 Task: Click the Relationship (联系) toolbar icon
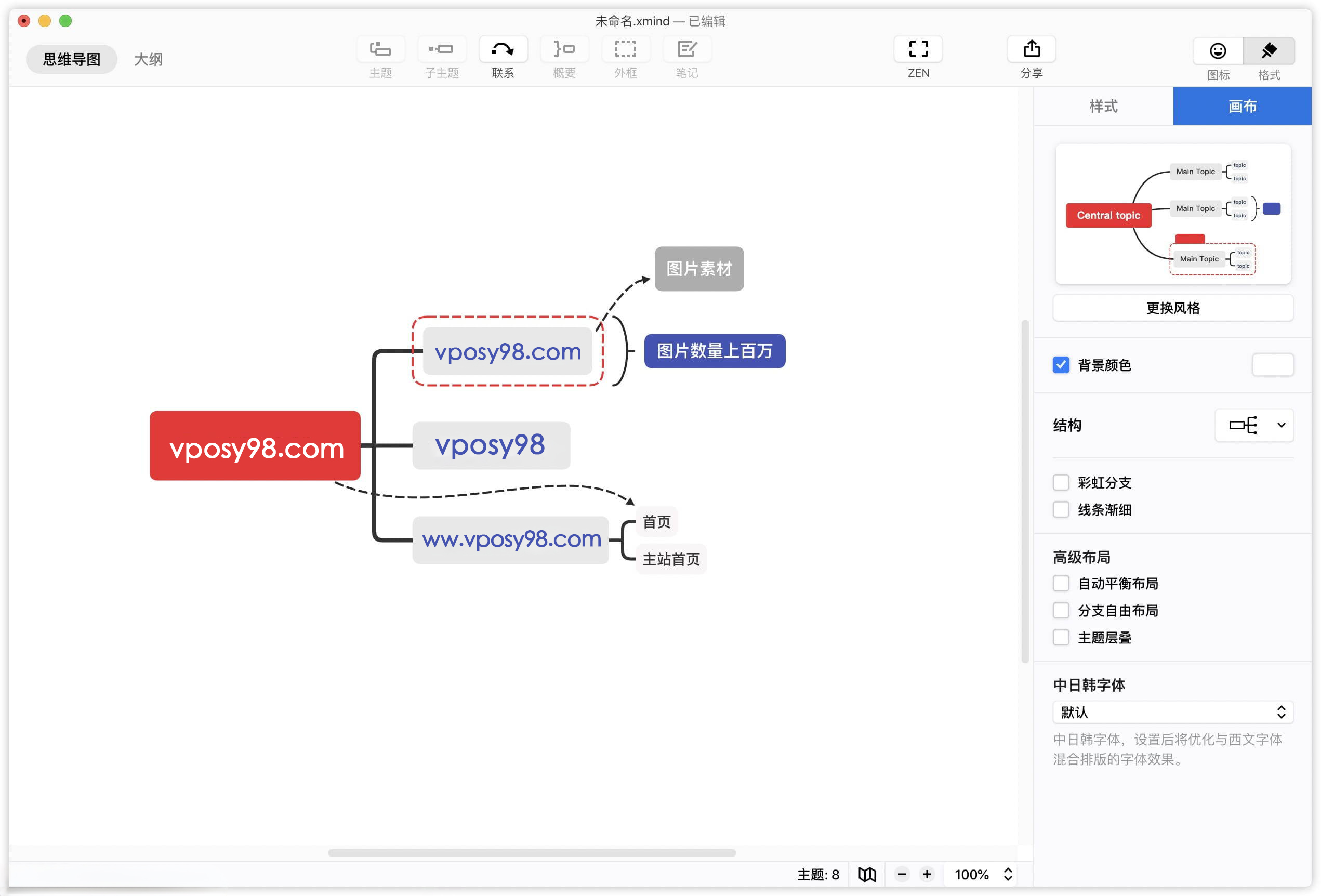[x=503, y=50]
